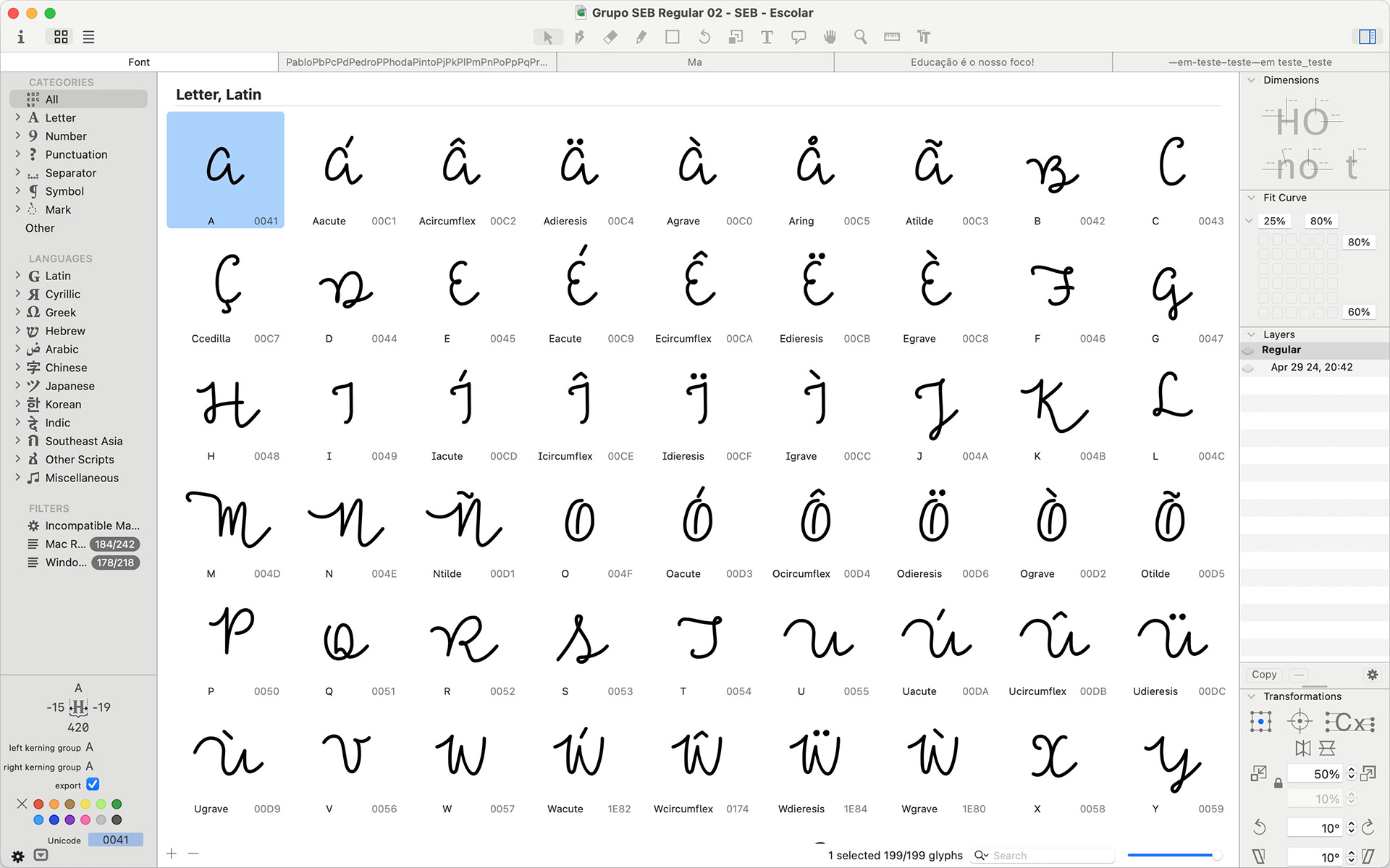The height and width of the screenshot is (868, 1390).
Task: Activate the Hand tool
Action: [830, 37]
